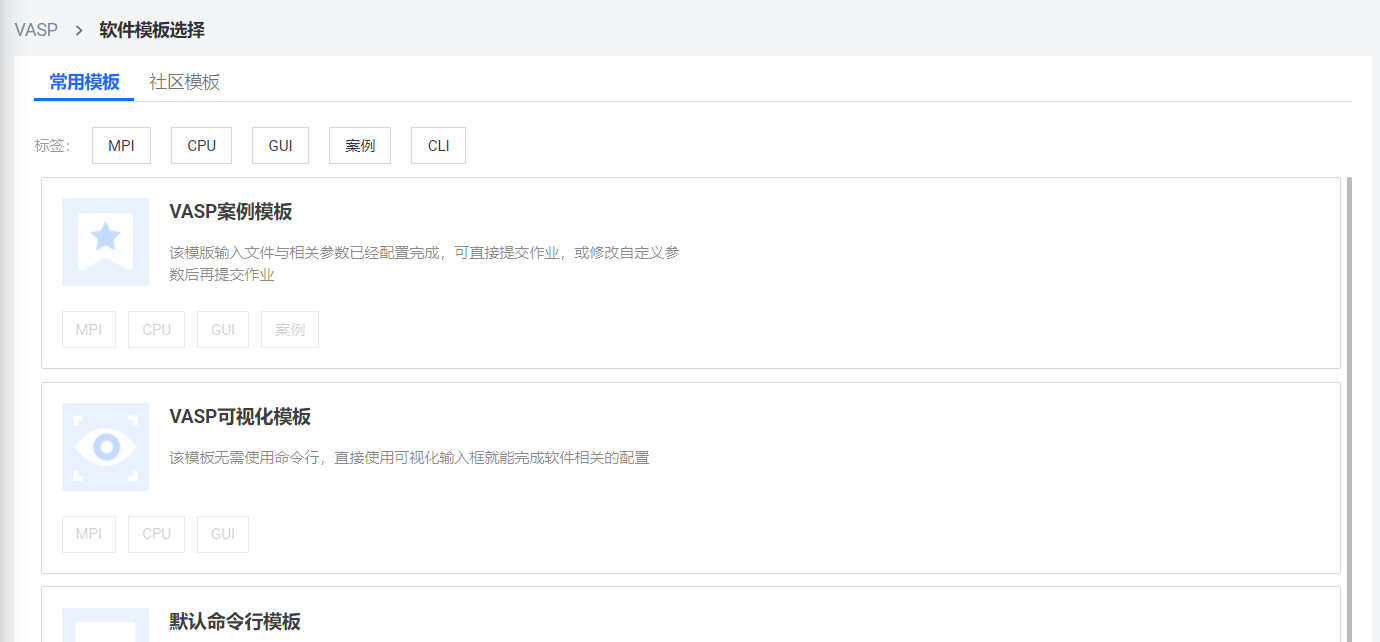Switch to the 社区模板 tab
This screenshot has height=642, width=1380.
[184, 82]
